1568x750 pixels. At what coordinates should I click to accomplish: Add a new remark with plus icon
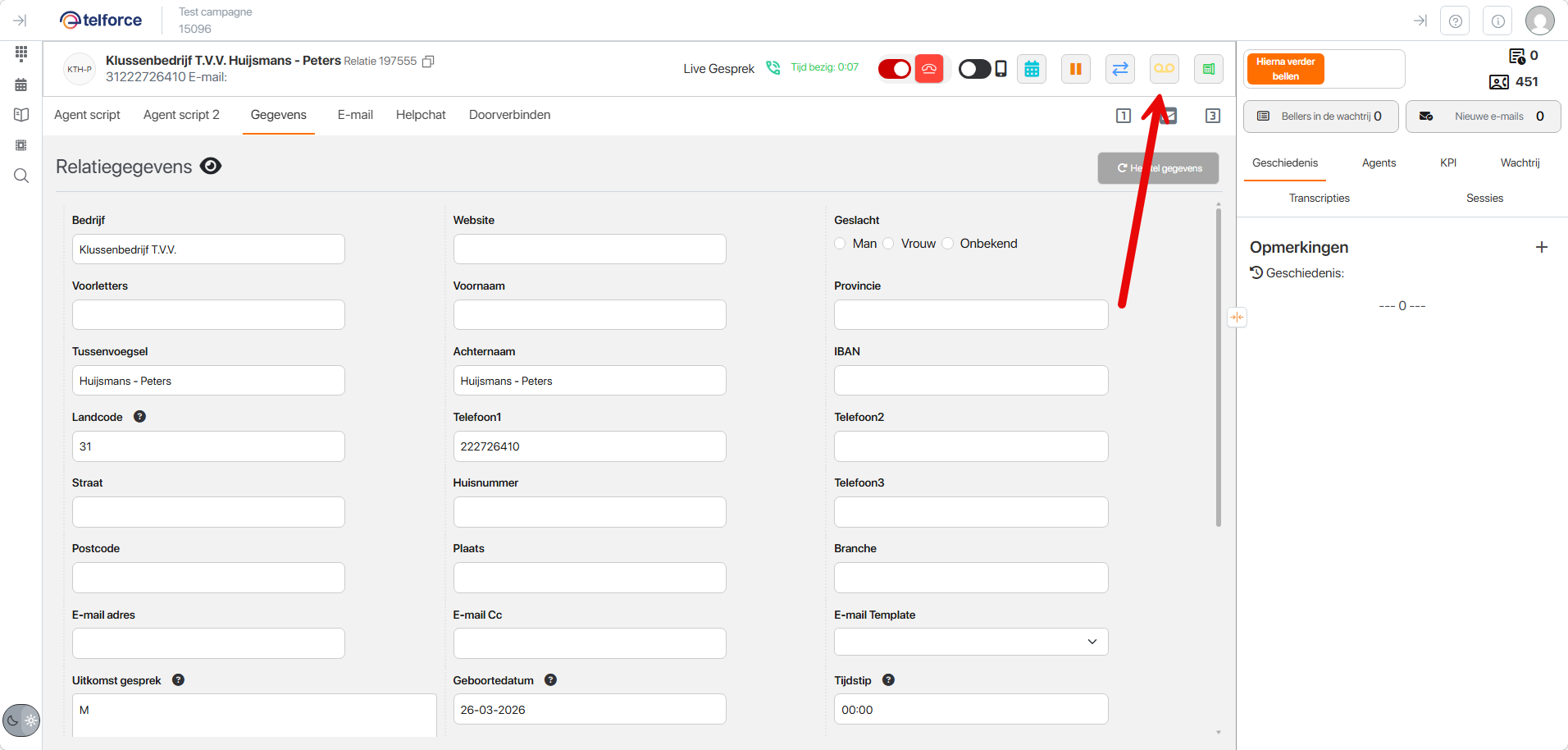coord(1541,247)
